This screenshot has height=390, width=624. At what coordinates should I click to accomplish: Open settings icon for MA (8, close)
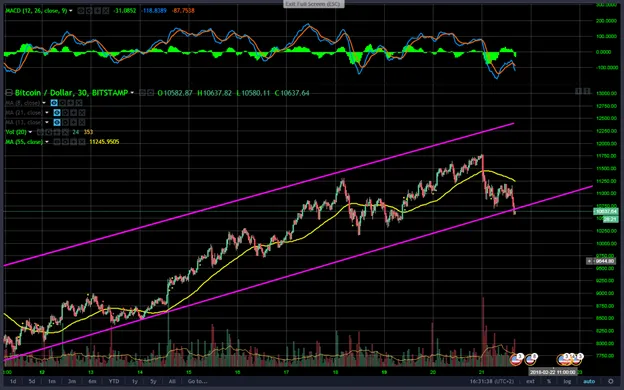pyautogui.click(x=62, y=103)
